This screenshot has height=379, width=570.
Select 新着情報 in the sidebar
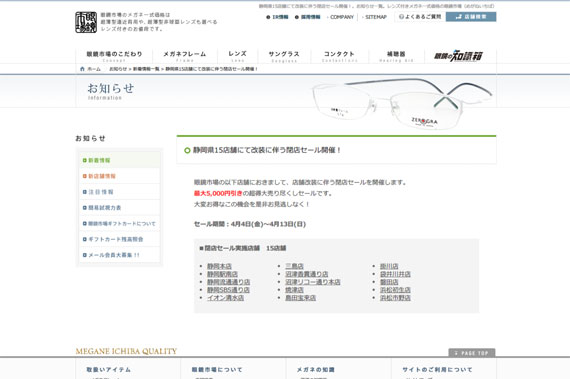tap(120, 160)
